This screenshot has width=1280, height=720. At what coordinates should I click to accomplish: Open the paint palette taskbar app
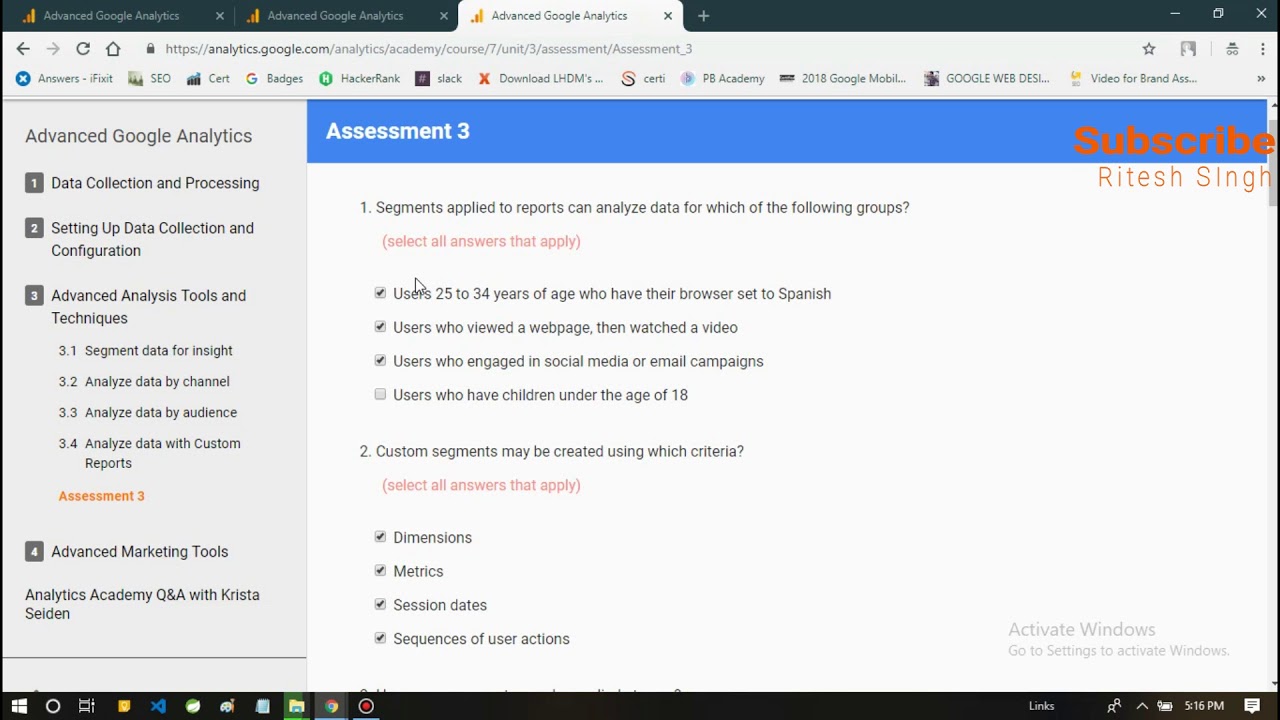pos(227,706)
